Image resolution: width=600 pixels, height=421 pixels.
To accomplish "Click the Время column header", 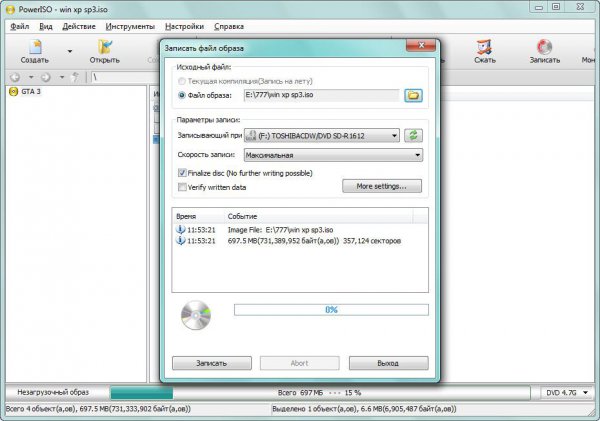I will click(198, 216).
